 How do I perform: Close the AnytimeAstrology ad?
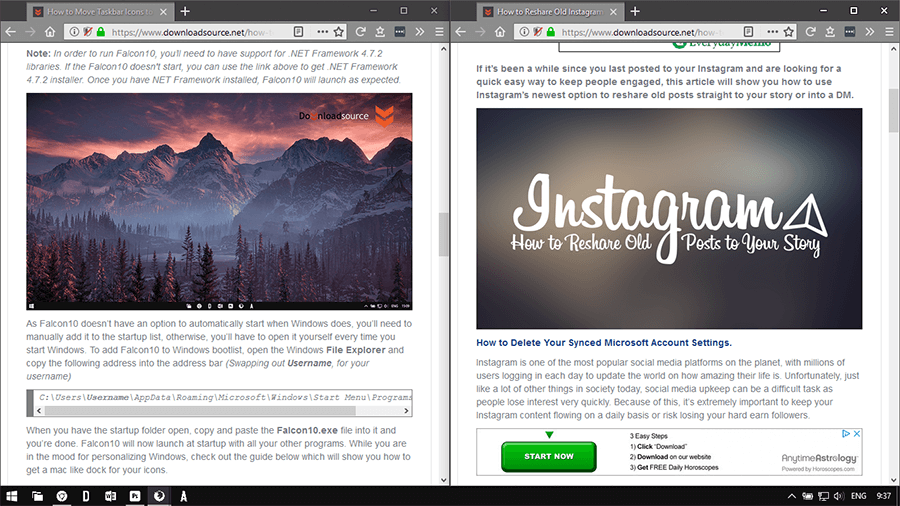click(x=856, y=434)
